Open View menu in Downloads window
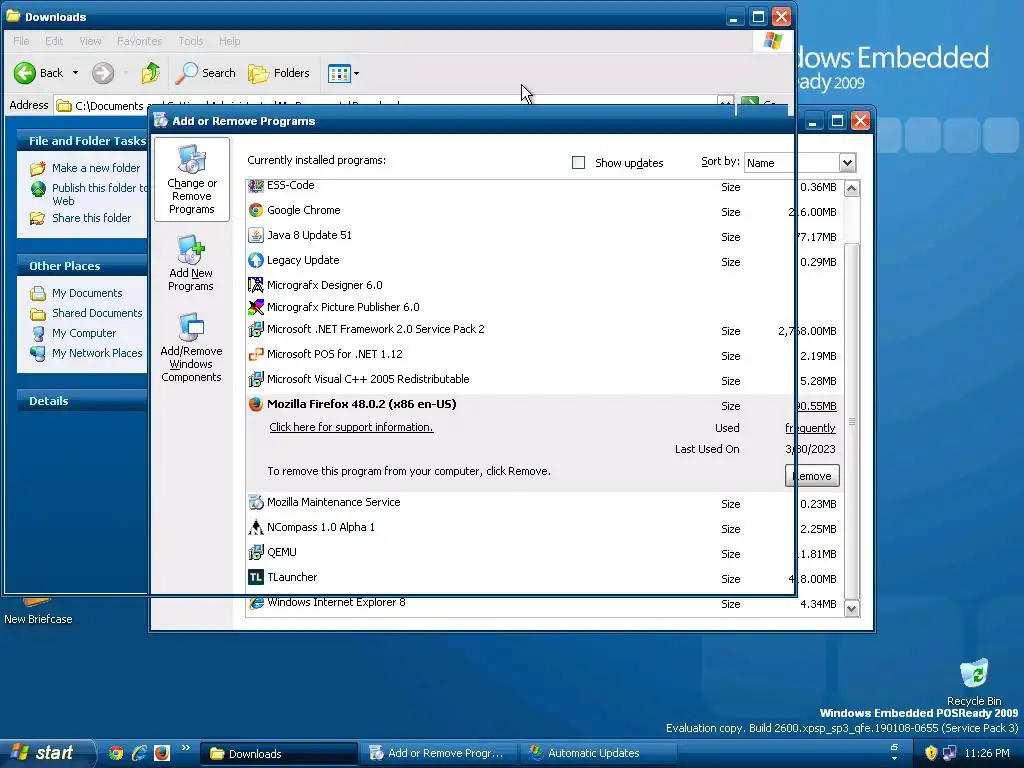 (x=90, y=41)
